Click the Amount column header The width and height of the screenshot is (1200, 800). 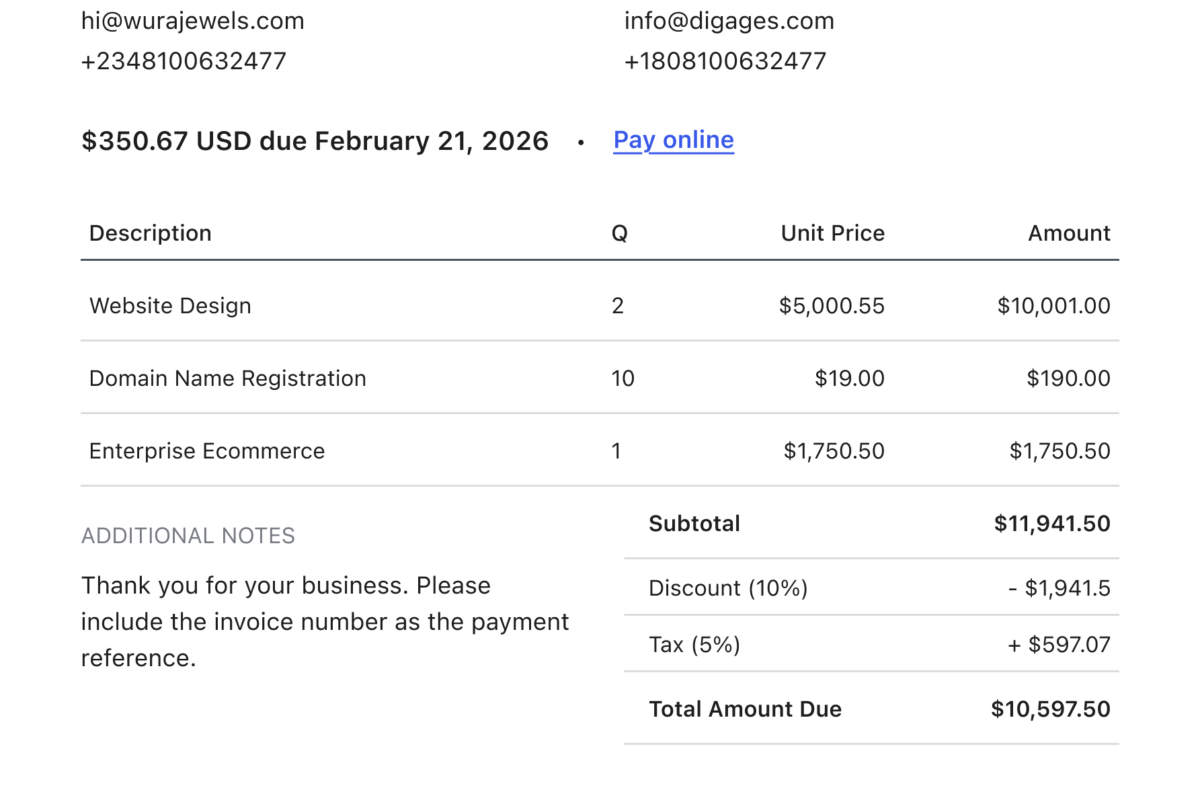pyautogui.click(x=1069, y=233)
